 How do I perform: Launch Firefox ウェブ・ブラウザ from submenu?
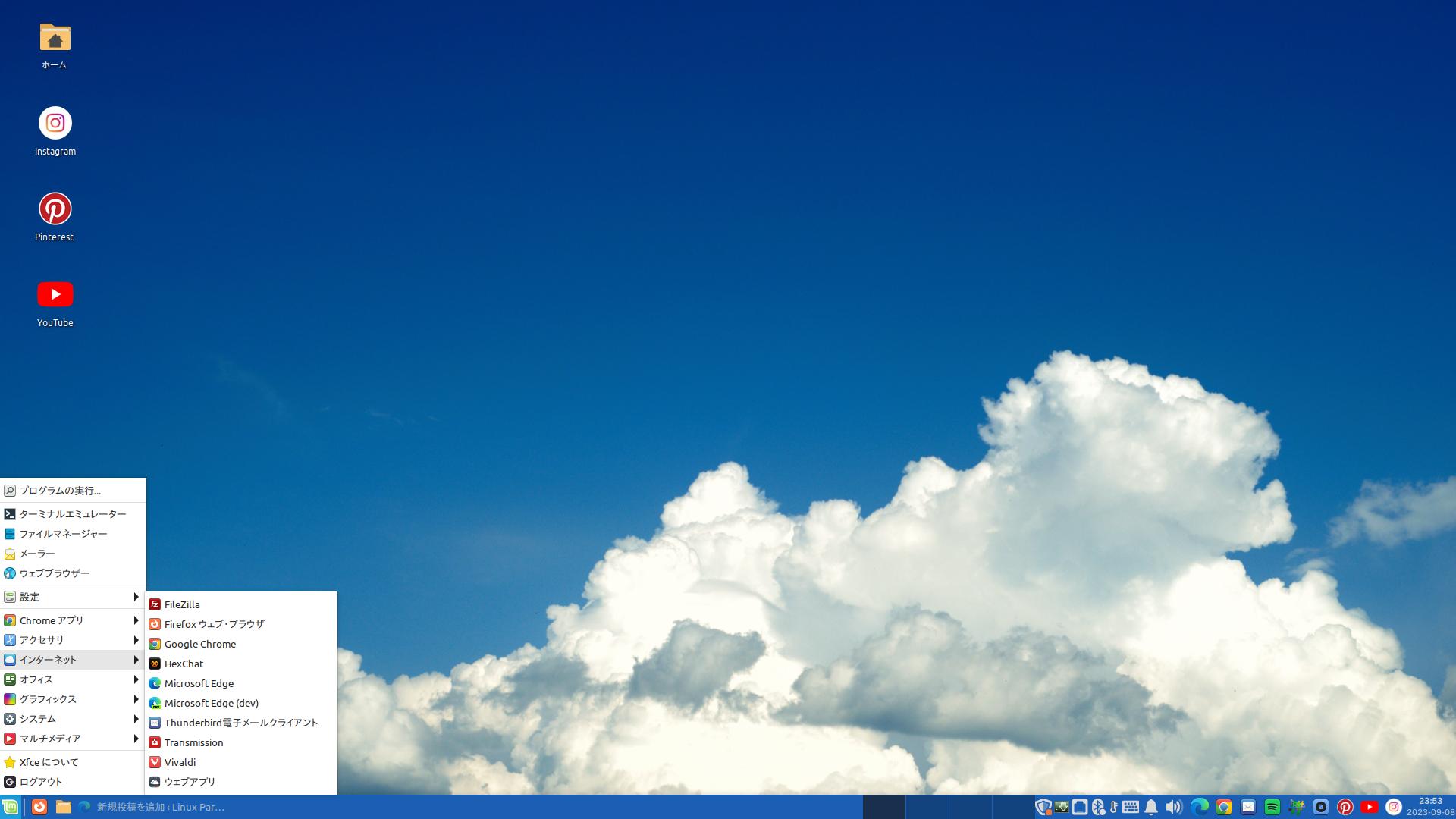tap(241, 624)
